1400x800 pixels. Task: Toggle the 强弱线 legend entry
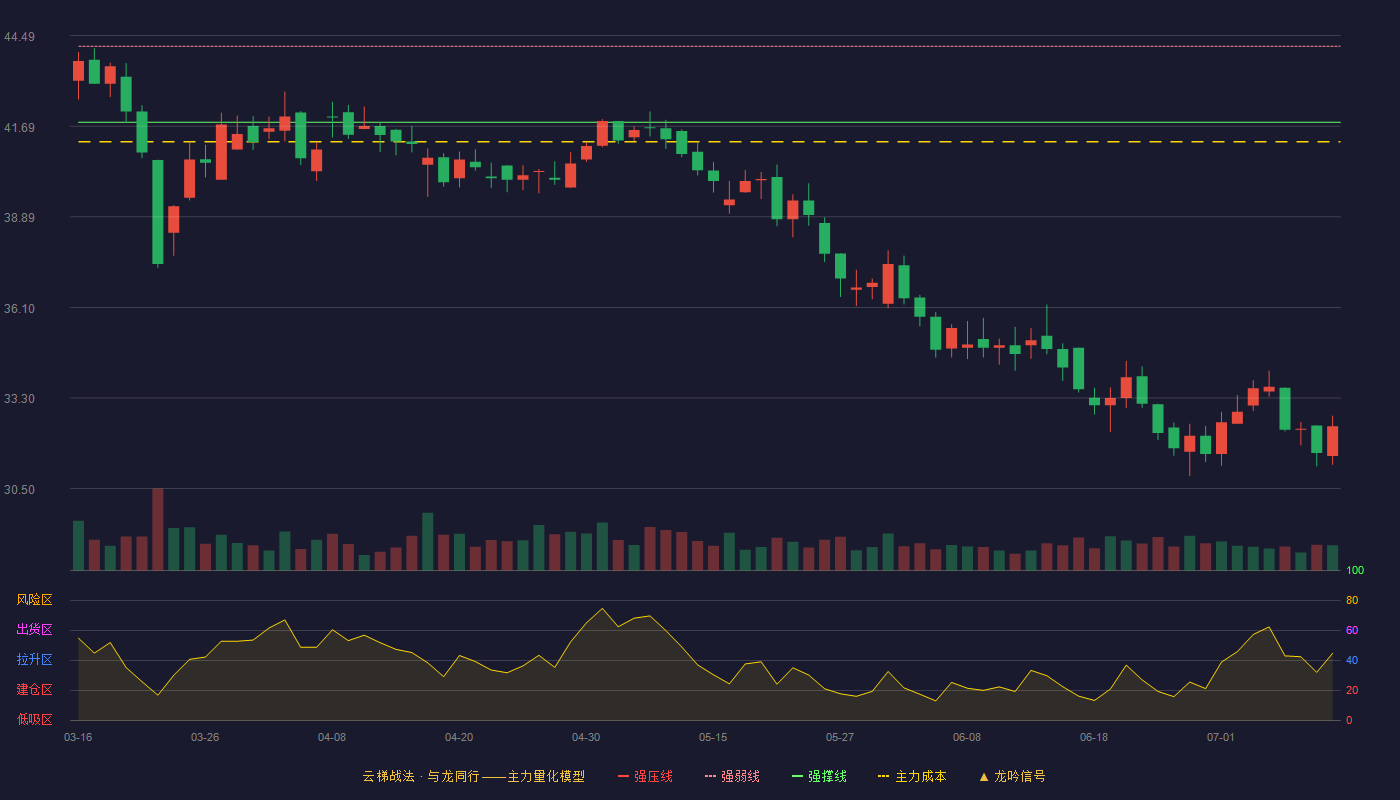tap(732, 776)
